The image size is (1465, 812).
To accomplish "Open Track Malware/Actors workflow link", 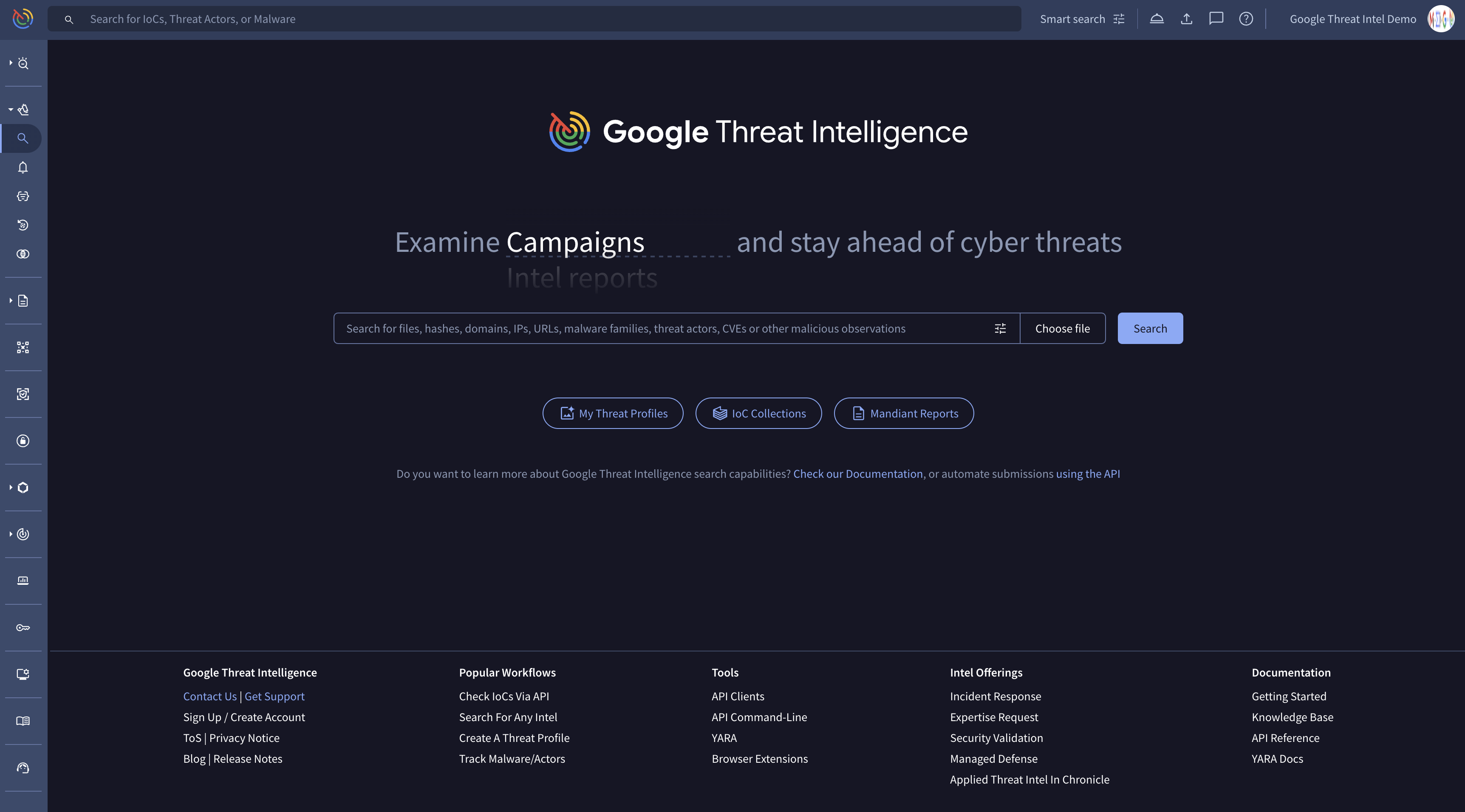I will coord(512,758).
